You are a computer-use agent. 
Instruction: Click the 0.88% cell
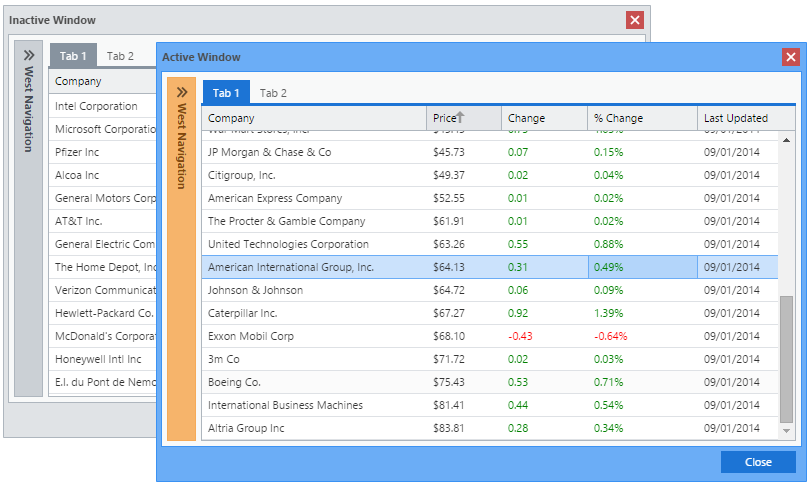coord(643,244)
